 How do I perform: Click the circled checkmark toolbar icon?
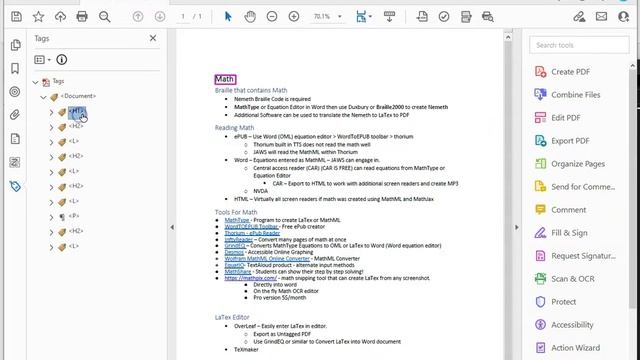(444, 16)
